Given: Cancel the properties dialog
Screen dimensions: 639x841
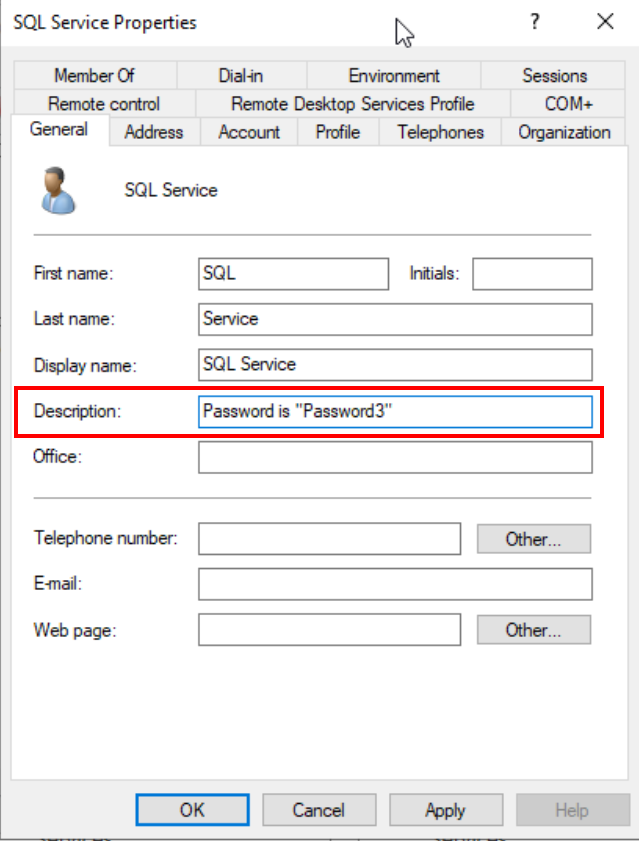Looking at the screenshot, I should coord(318,810).
